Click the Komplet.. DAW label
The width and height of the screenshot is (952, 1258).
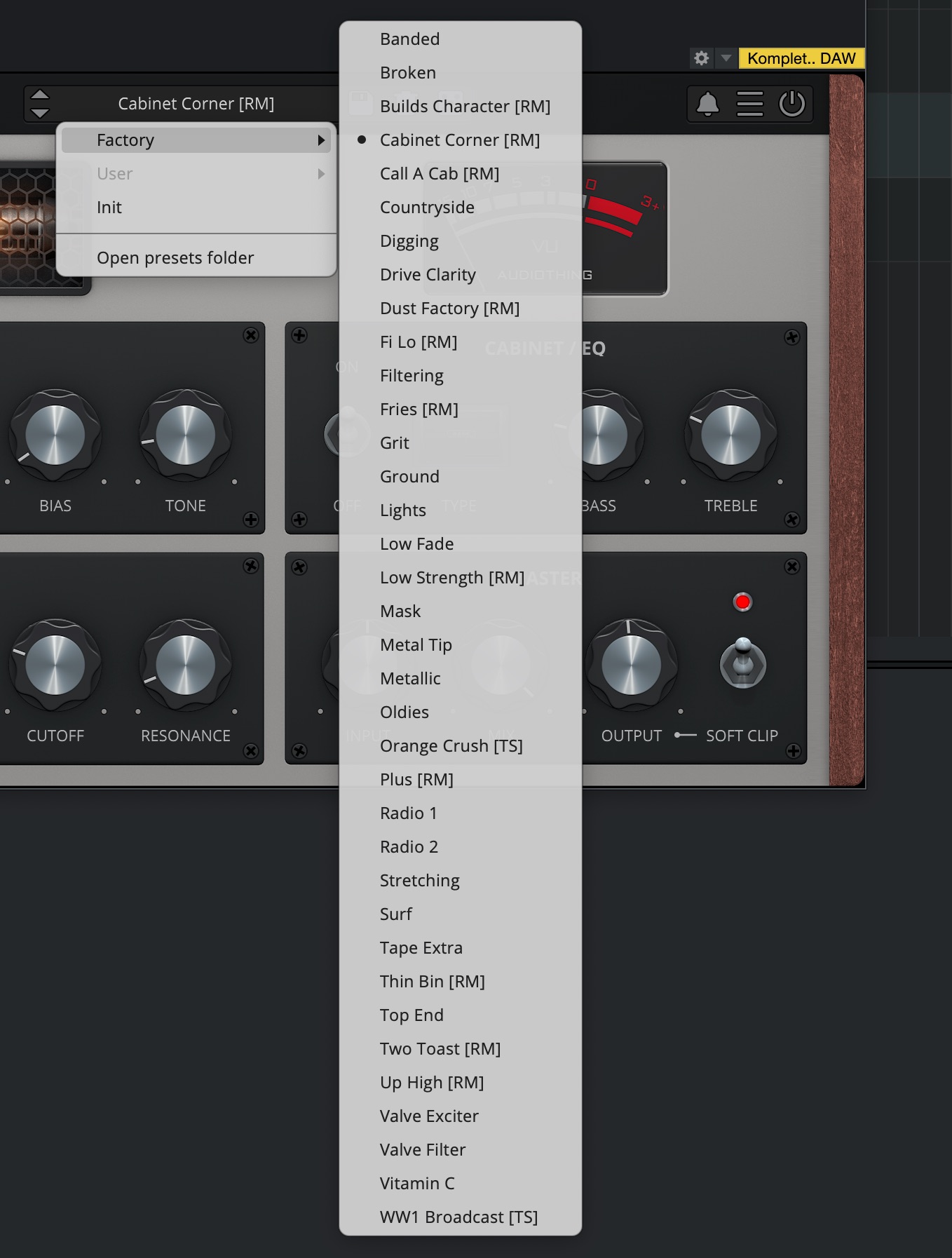pos(801,58)
